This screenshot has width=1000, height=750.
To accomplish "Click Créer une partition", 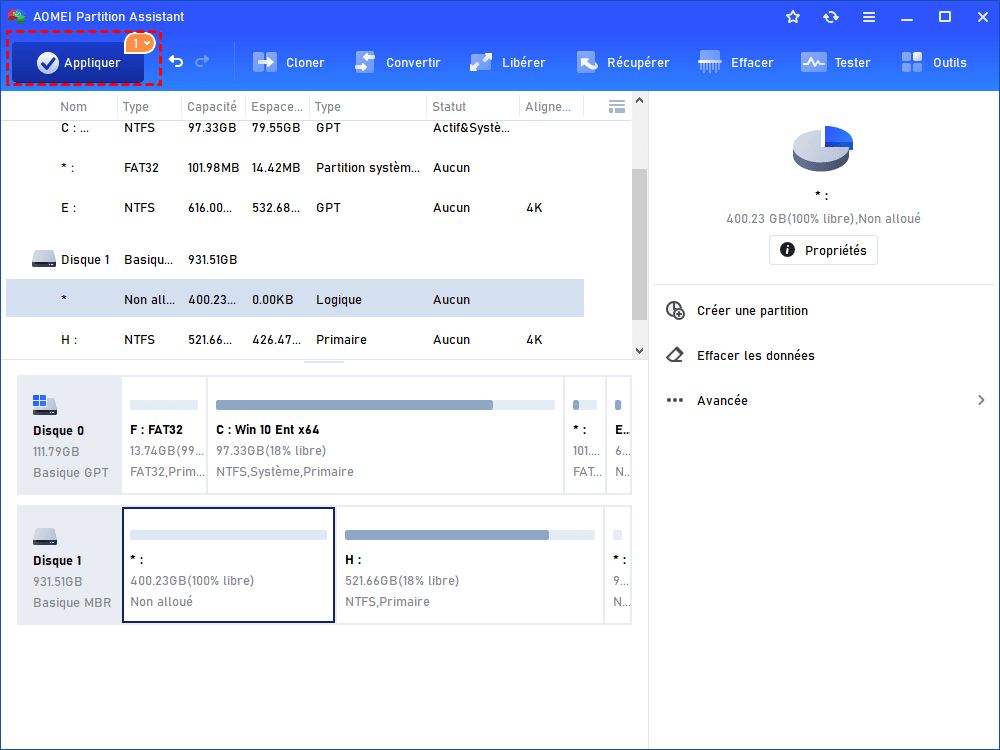I will 752,311.
